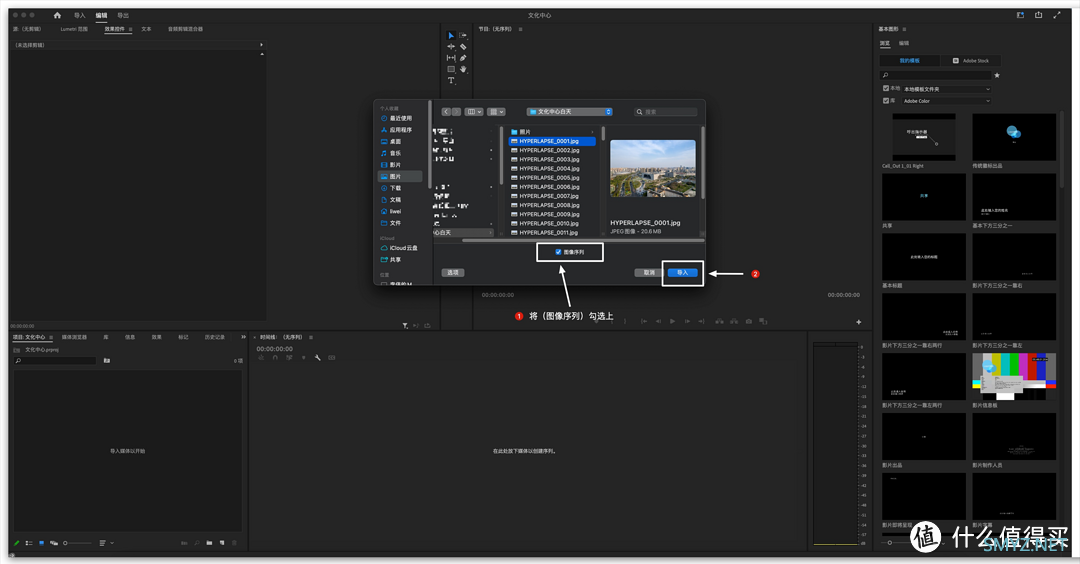Click the filter icon in effect controls footer
This screenshot has width=1080, height=564.
click(405, 326)
